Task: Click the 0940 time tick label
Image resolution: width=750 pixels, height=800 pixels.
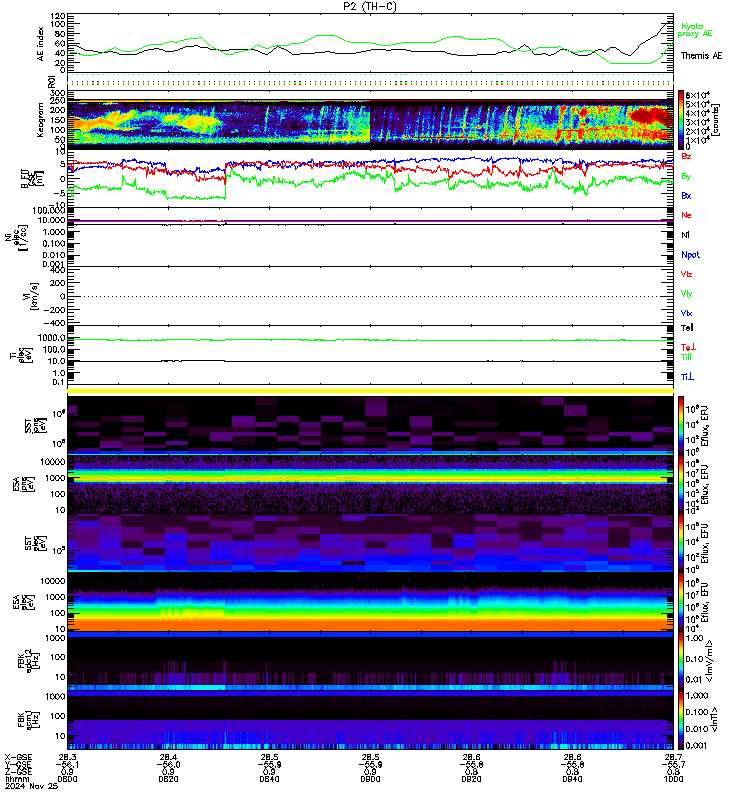Action: pyautogui.click(x=572, y=779)
